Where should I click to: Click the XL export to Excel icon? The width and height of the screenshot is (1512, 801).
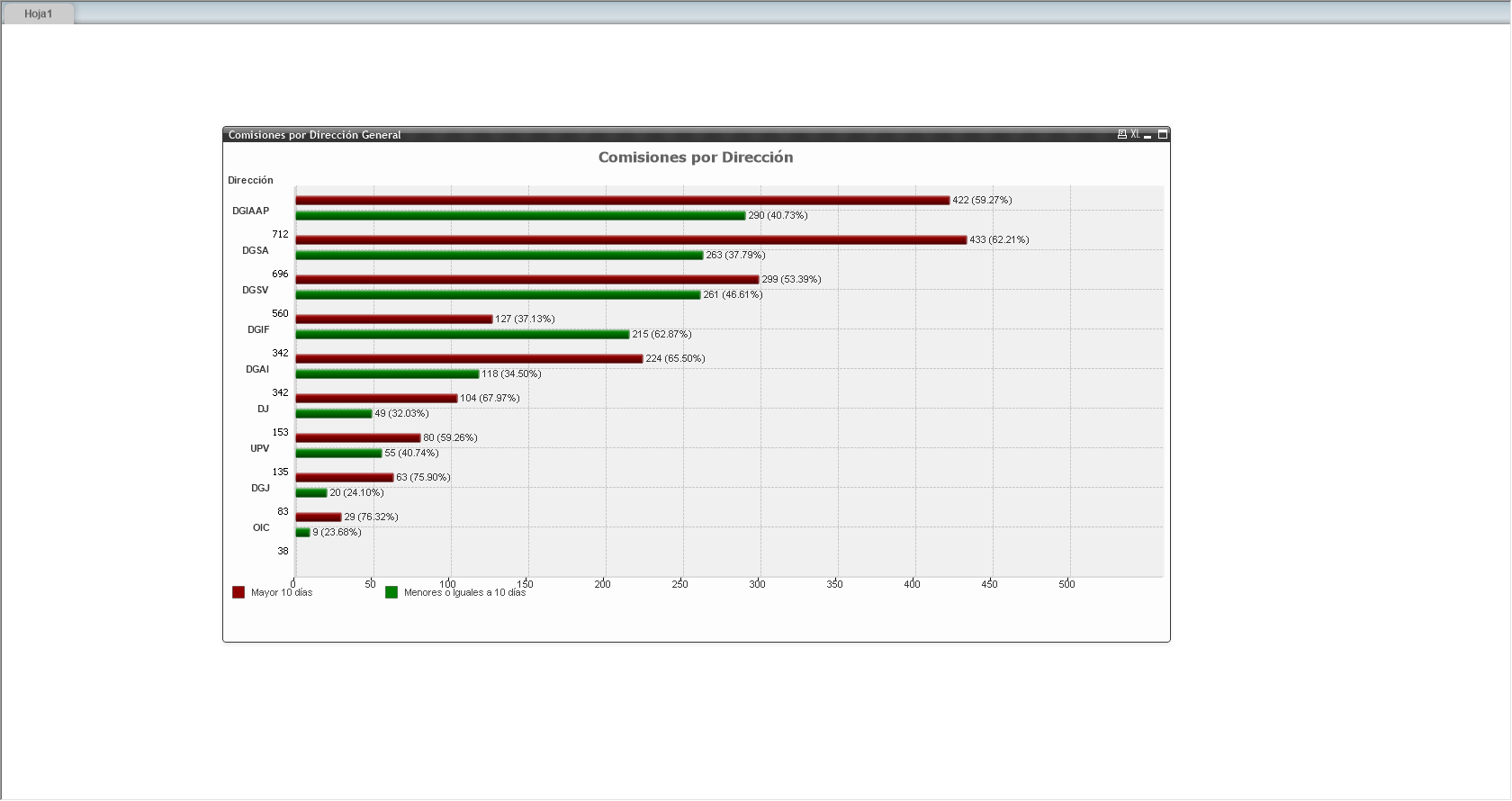tap(1135, 134)
